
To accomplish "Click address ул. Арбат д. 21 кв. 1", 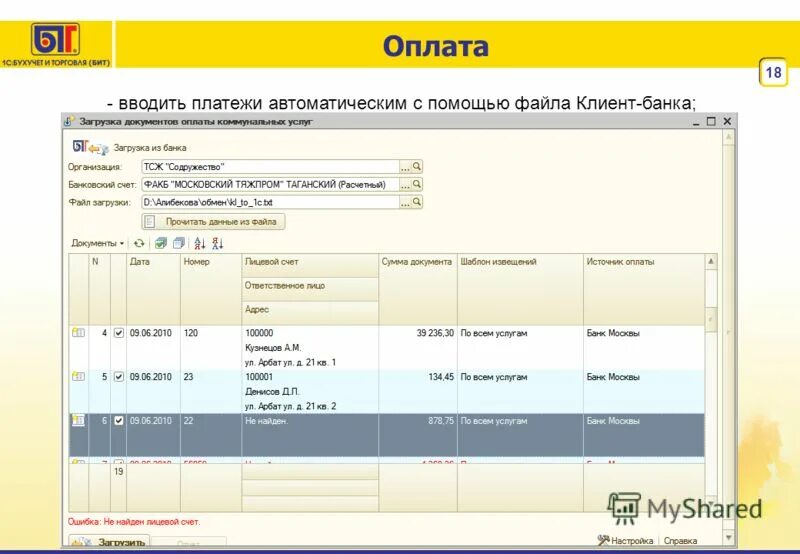I will (x=290, y=363).
